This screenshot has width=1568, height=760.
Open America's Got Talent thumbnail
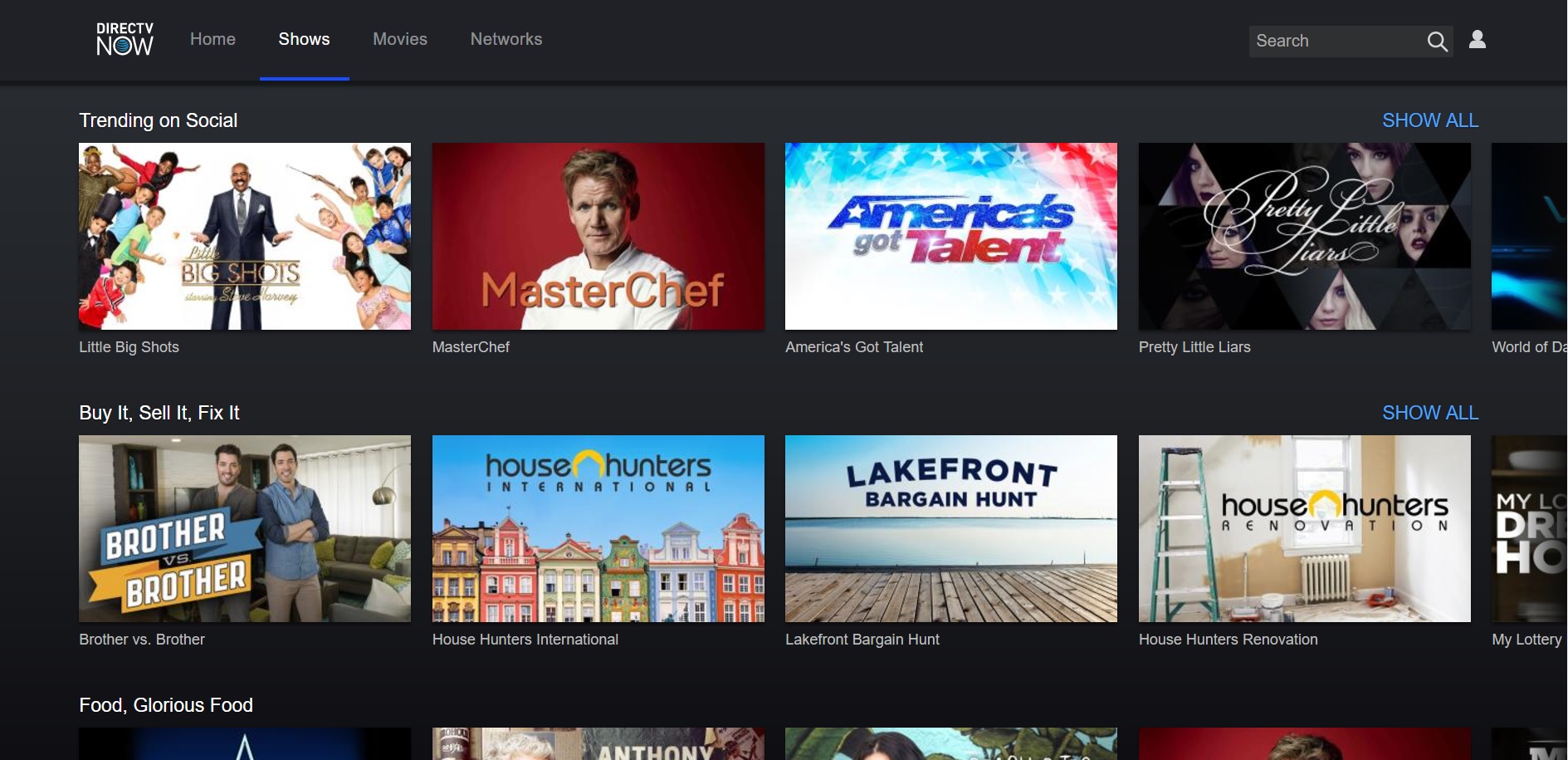[x=950, y=236]
